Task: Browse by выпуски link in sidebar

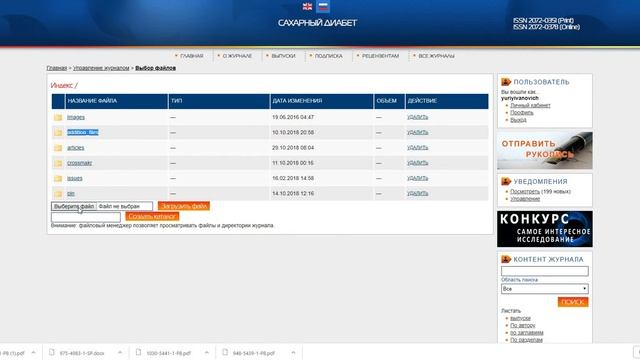Action: click(x=520, y=318)
